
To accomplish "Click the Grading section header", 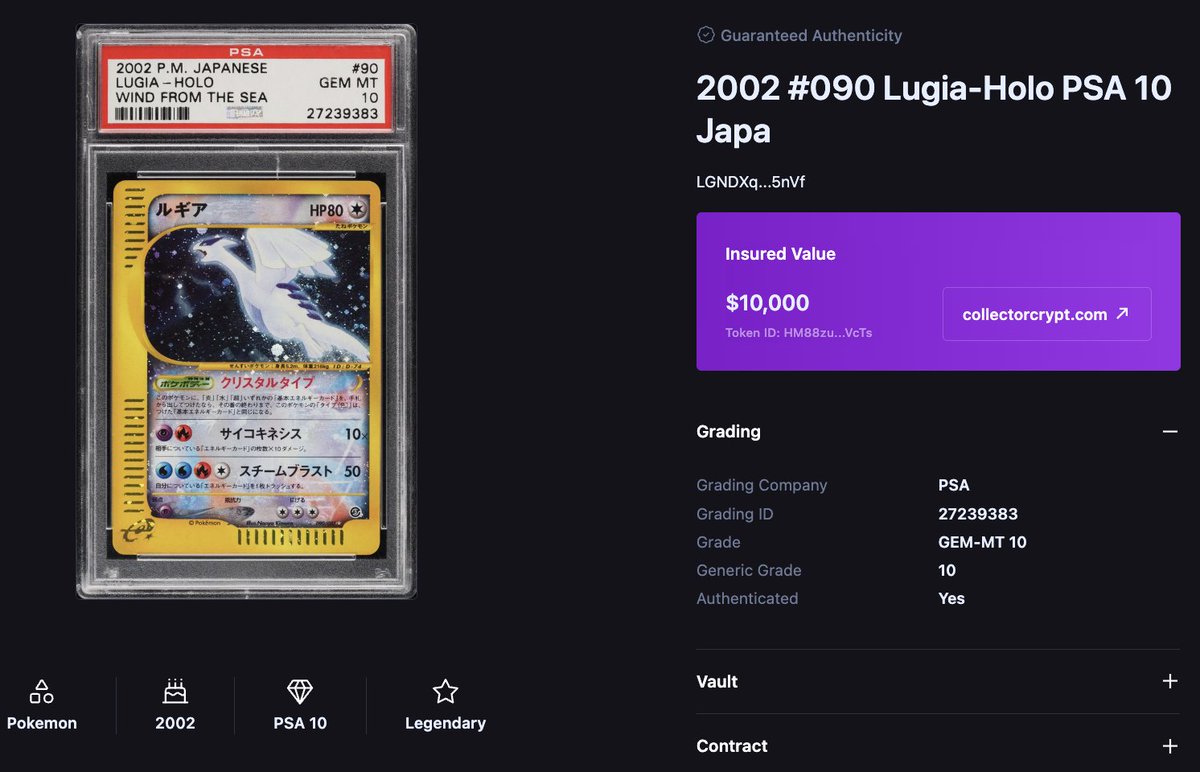I will coord(938,432).
